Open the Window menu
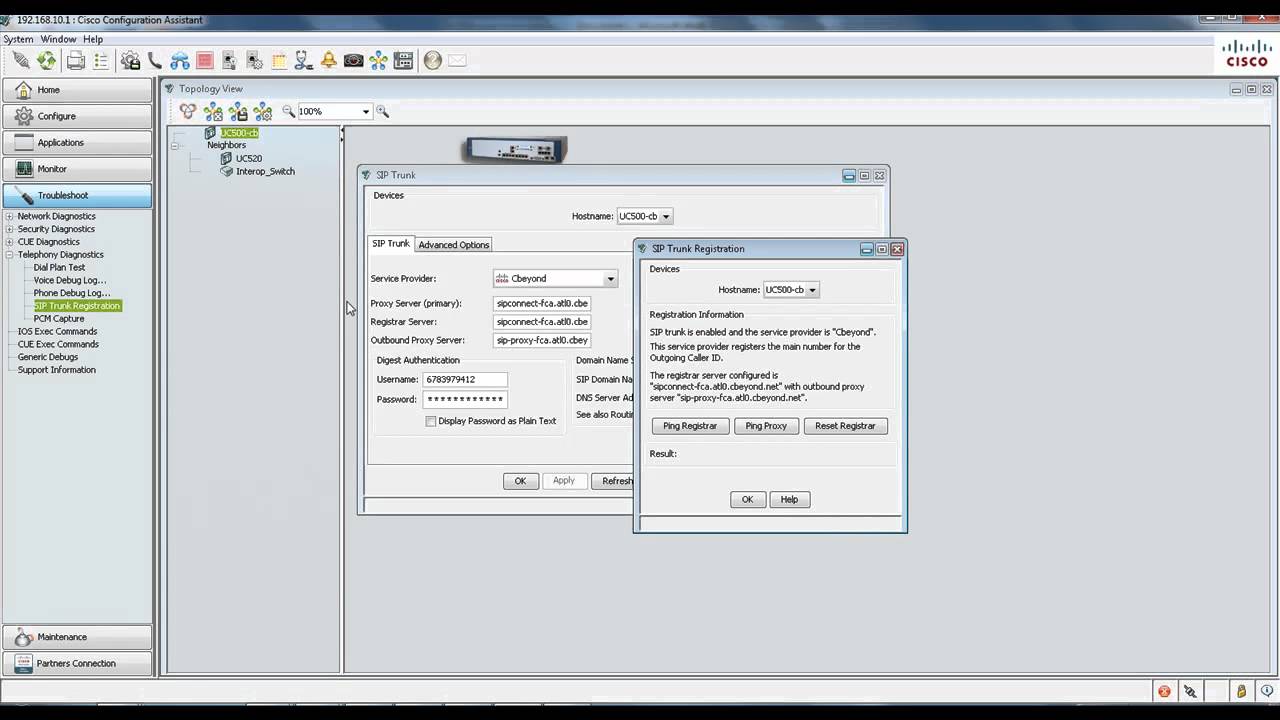 (x=58, y=39)
